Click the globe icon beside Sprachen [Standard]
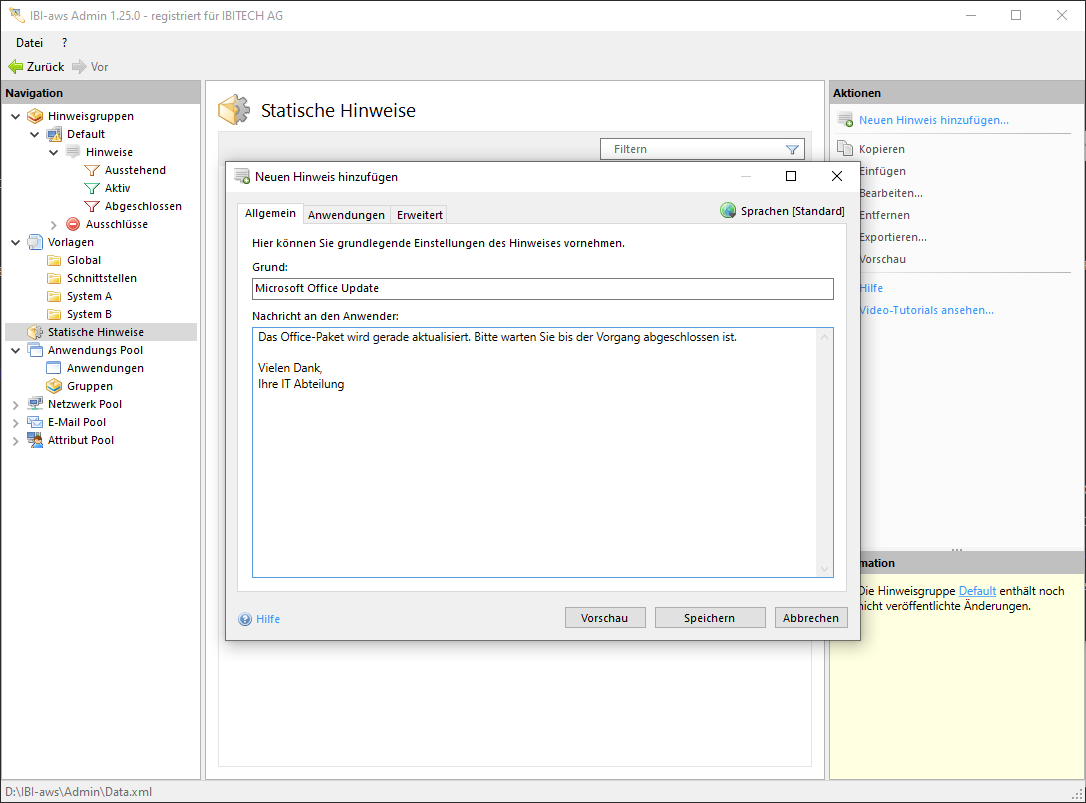1086x803 pixels. [x=728, y=211]
